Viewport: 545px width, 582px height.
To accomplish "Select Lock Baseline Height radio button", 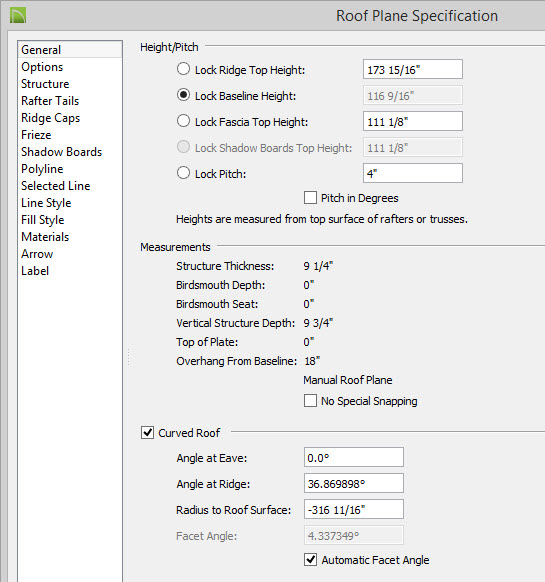I will coord(183,95).
